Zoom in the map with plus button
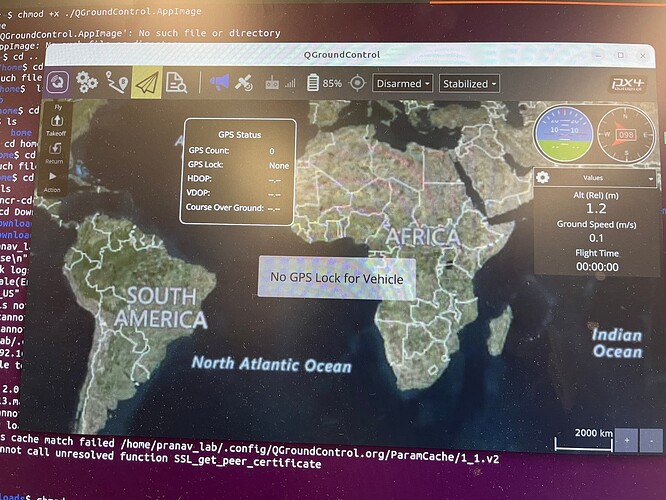This screenshot has width=666, height=500. [626, 441]
